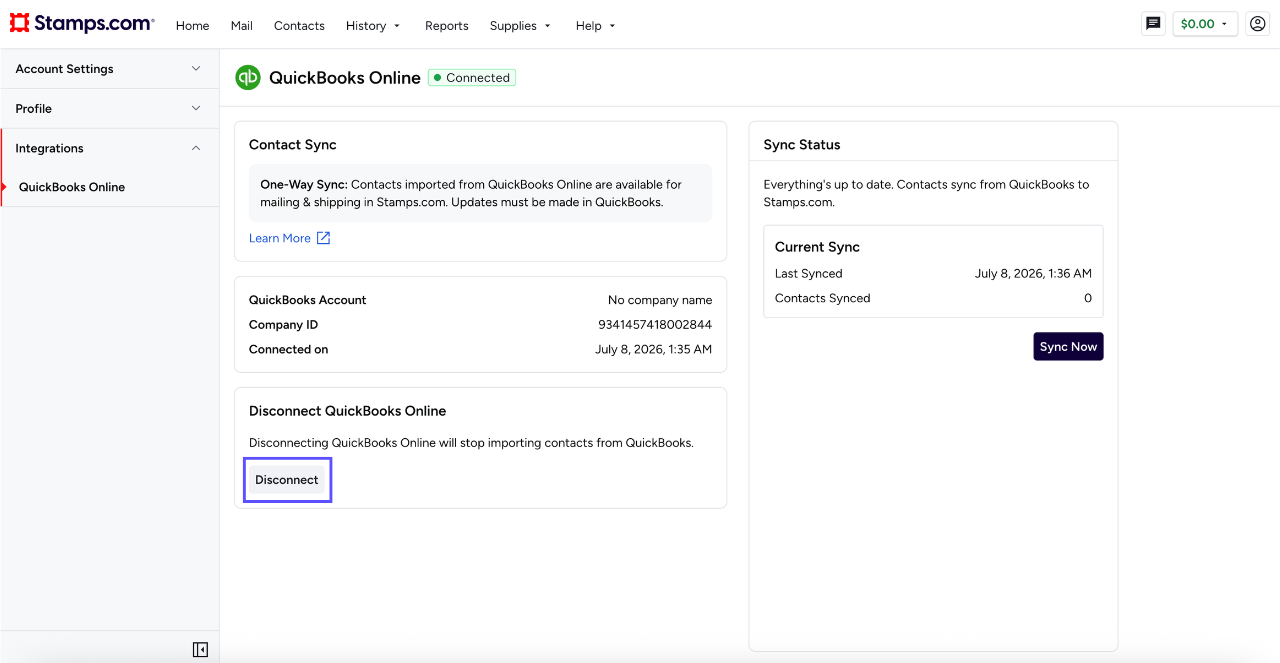Image resolution: width=1280 pixels, height=663 pixels.
Task: Click the Contacts Synced value 0
Action: (1088, 298)
